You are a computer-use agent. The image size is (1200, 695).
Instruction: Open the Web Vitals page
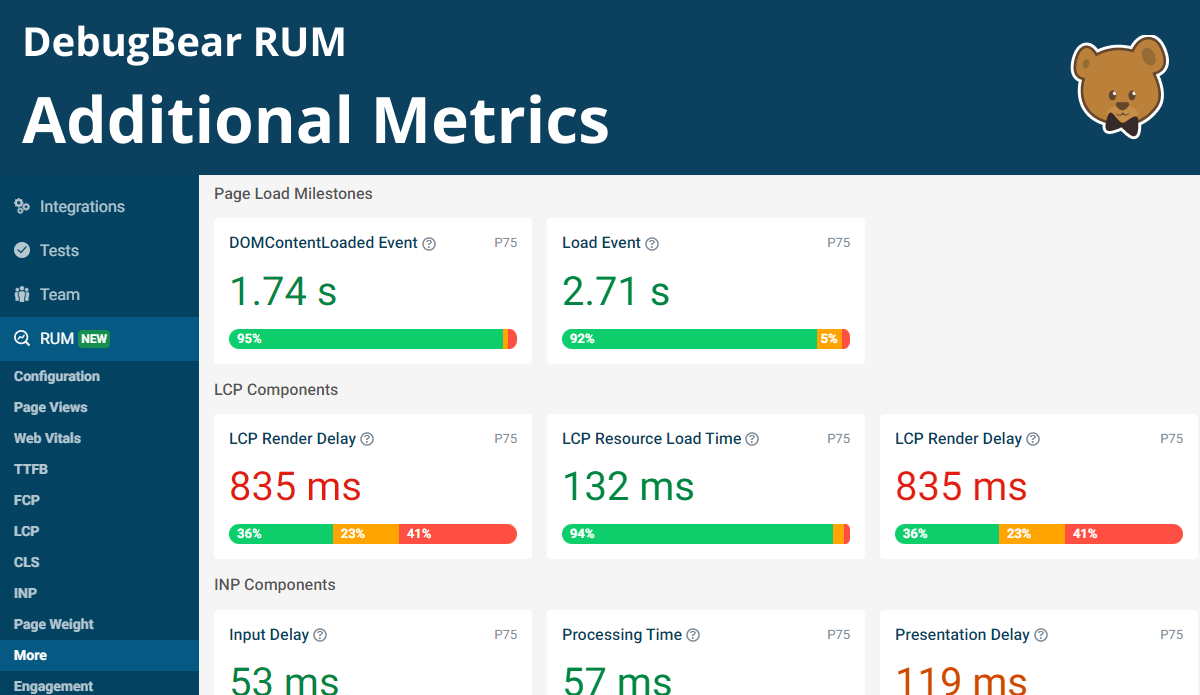coord(48,438)
